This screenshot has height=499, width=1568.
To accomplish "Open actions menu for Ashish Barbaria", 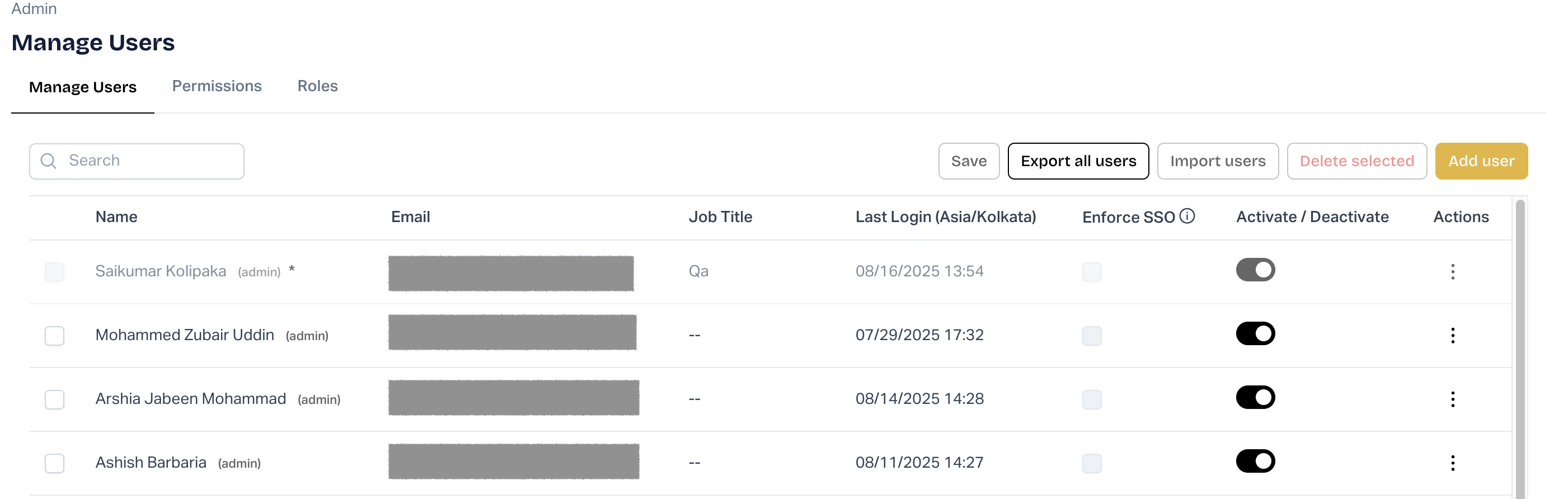I will coord(1452,463).
